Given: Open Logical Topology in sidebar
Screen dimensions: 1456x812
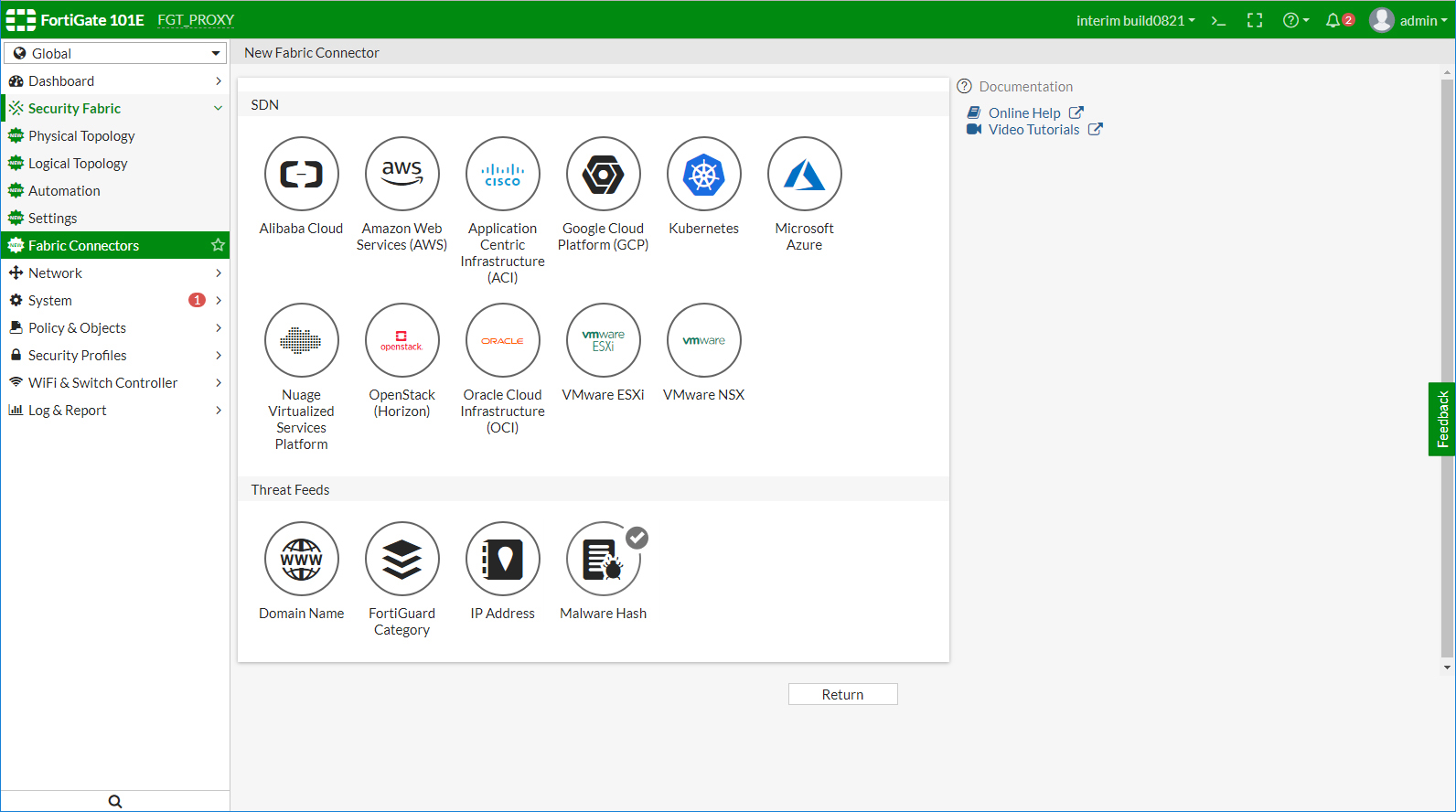Looking at the screenshot, I should pos(115,163).
